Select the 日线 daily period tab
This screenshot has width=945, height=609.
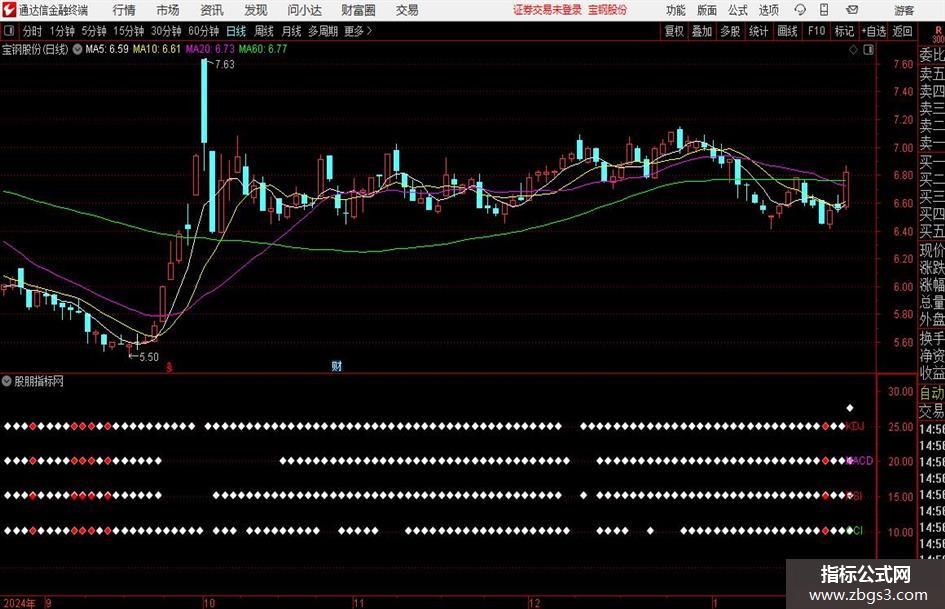[x=236, y=31]
